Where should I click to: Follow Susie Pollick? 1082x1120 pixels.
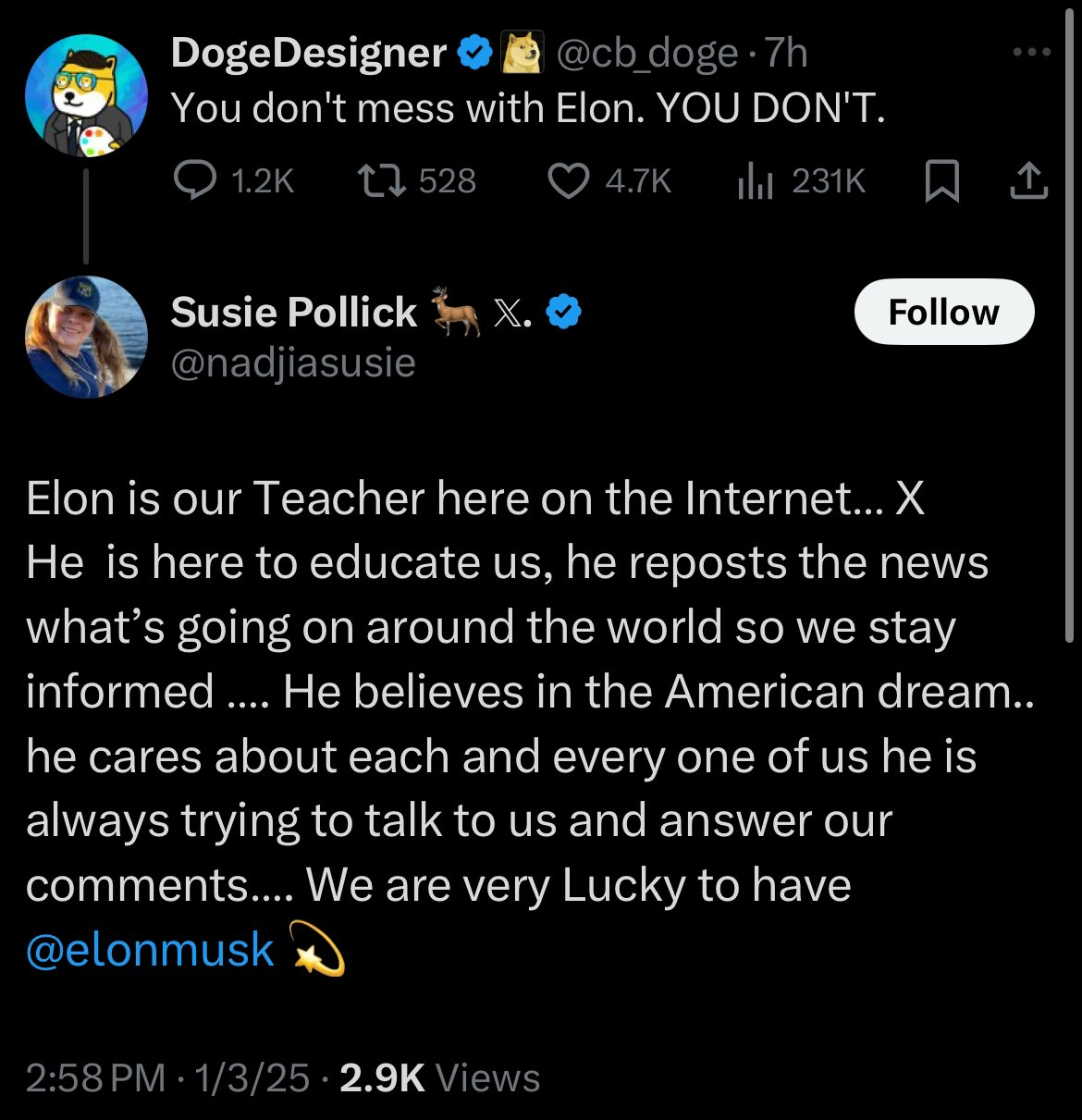coord(943,313)
